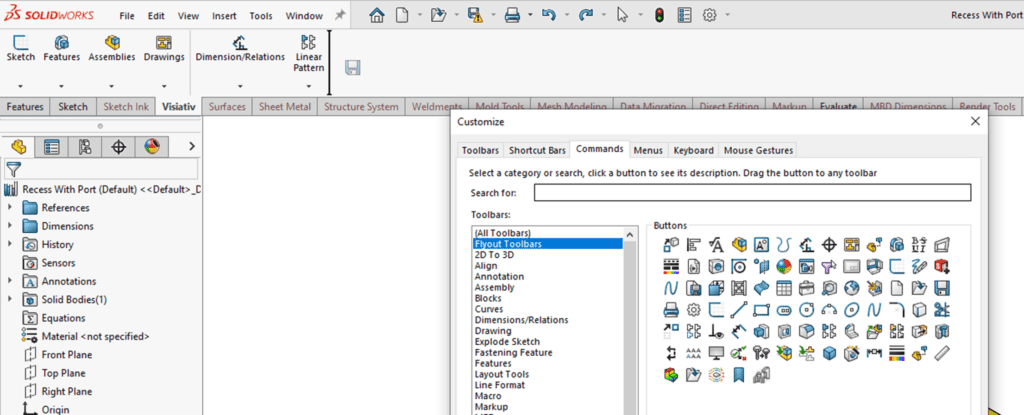Open the DisplayManager color ball tab
This screenshot has height=415, width=1024.
[x=151, y=147]
